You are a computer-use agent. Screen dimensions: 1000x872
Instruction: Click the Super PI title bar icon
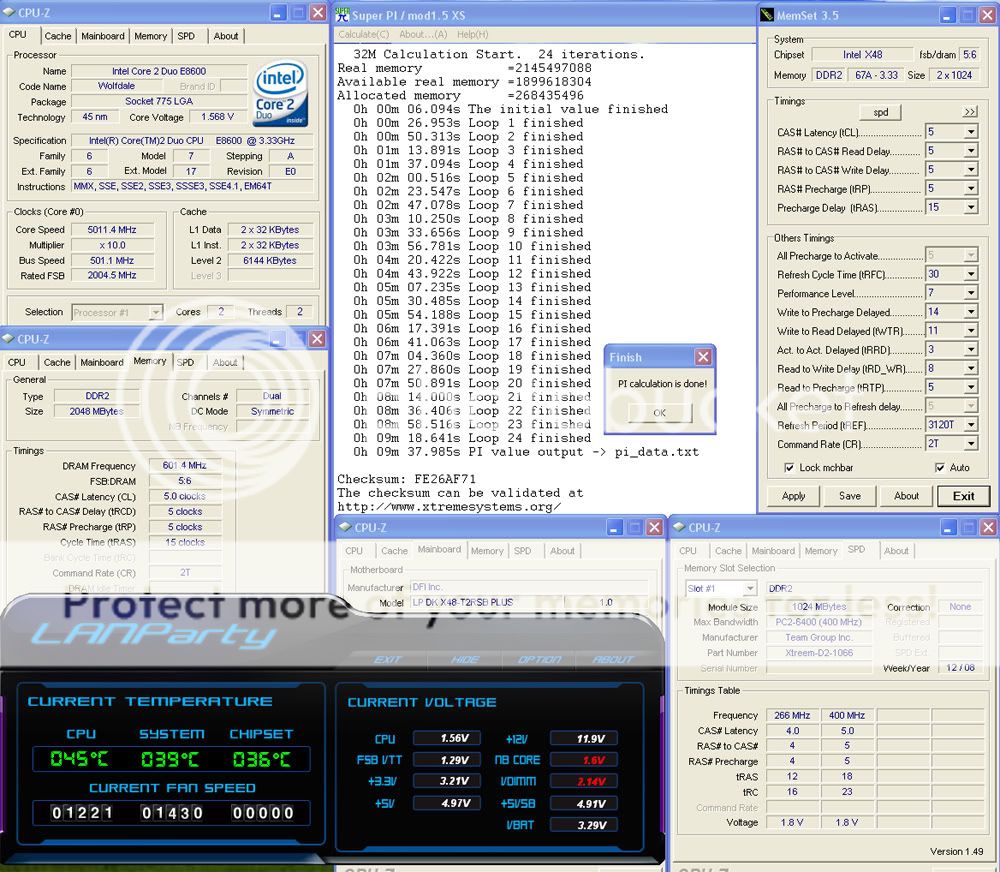point(342,15)
